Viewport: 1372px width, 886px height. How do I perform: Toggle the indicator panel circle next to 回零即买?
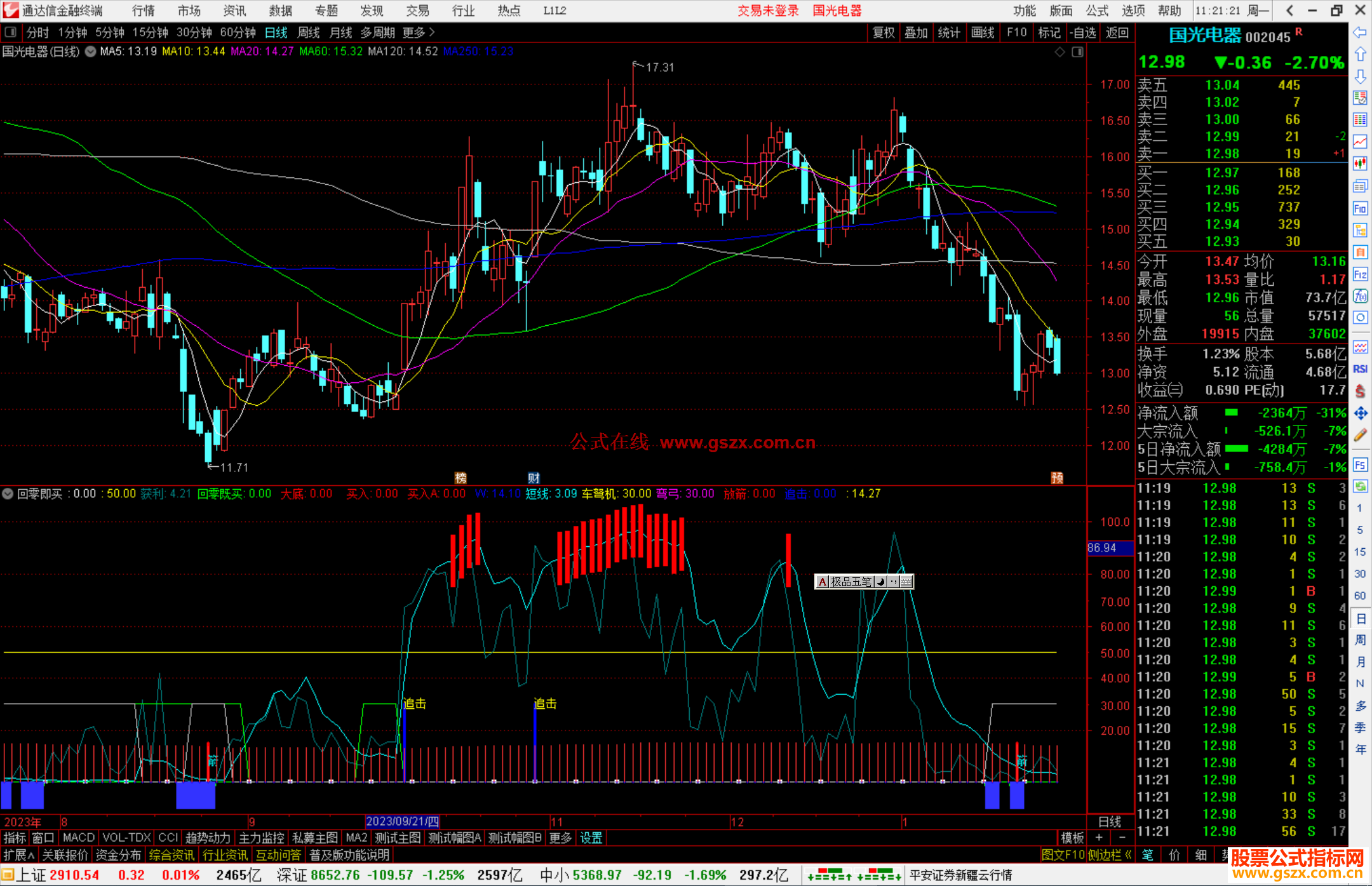pyautogui.click(x=8, y=493)
